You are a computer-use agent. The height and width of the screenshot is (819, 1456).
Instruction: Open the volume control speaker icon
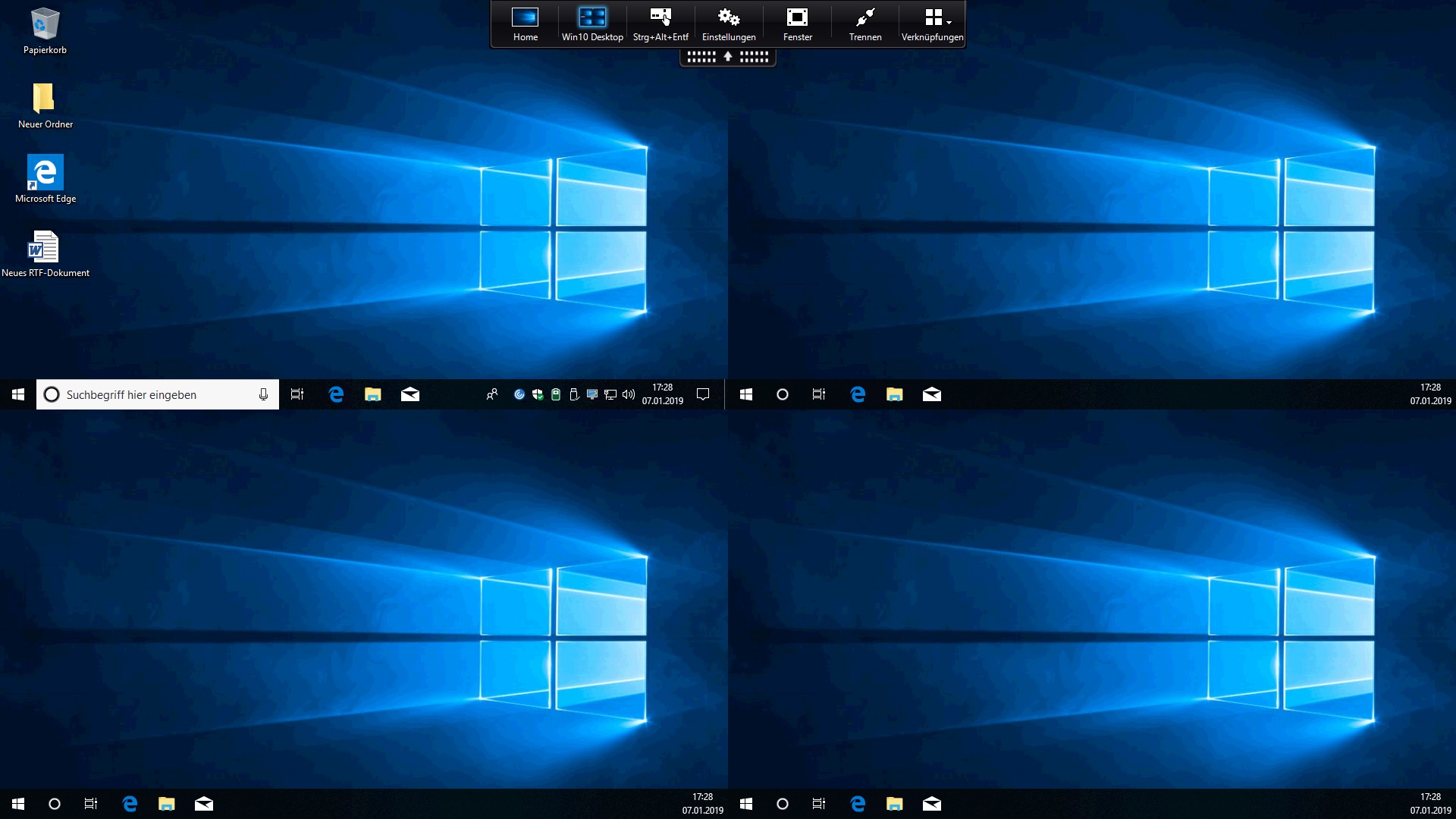(x=629, y=394)
